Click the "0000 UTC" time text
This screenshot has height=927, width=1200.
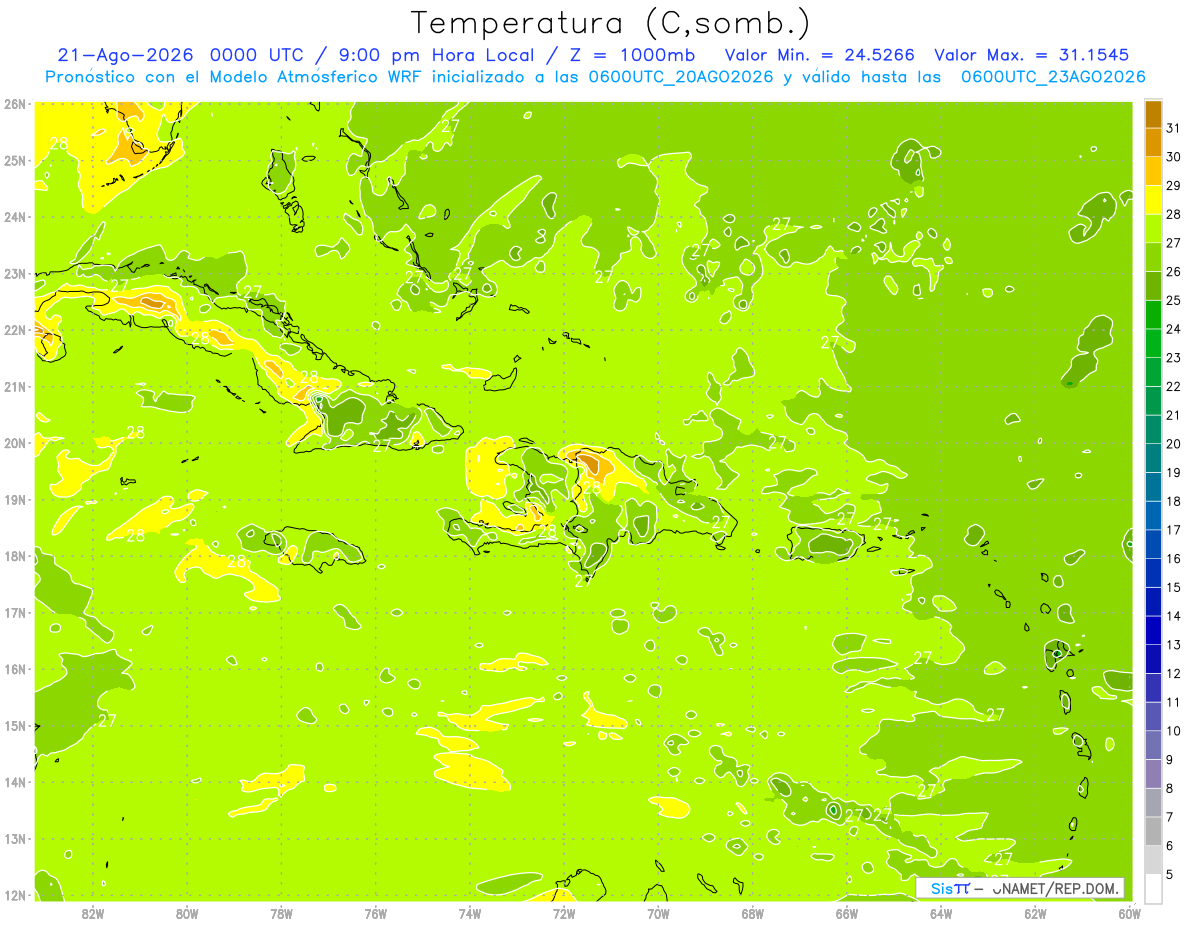(255, 55)
